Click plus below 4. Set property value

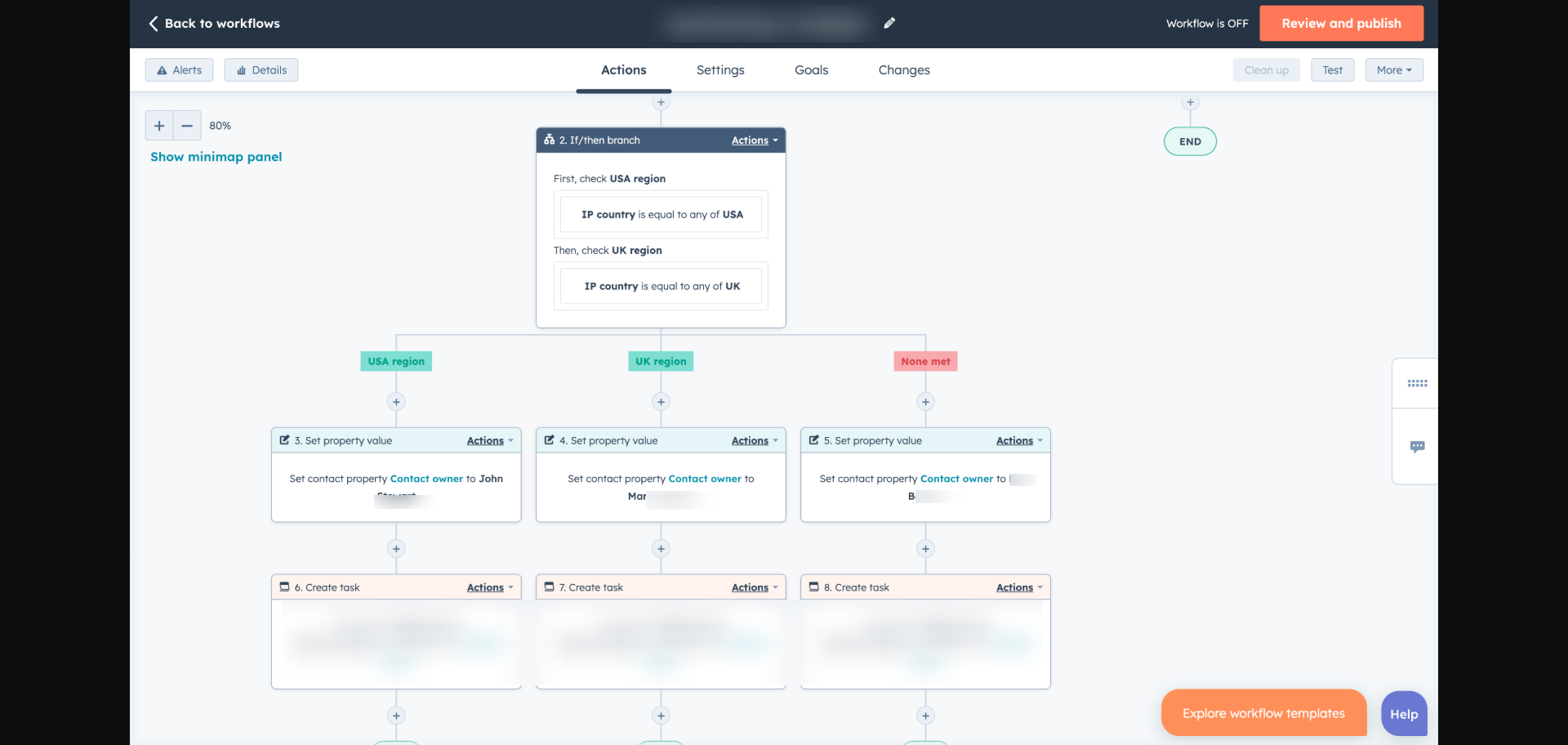pyautogui.click(x=661, y=549)
